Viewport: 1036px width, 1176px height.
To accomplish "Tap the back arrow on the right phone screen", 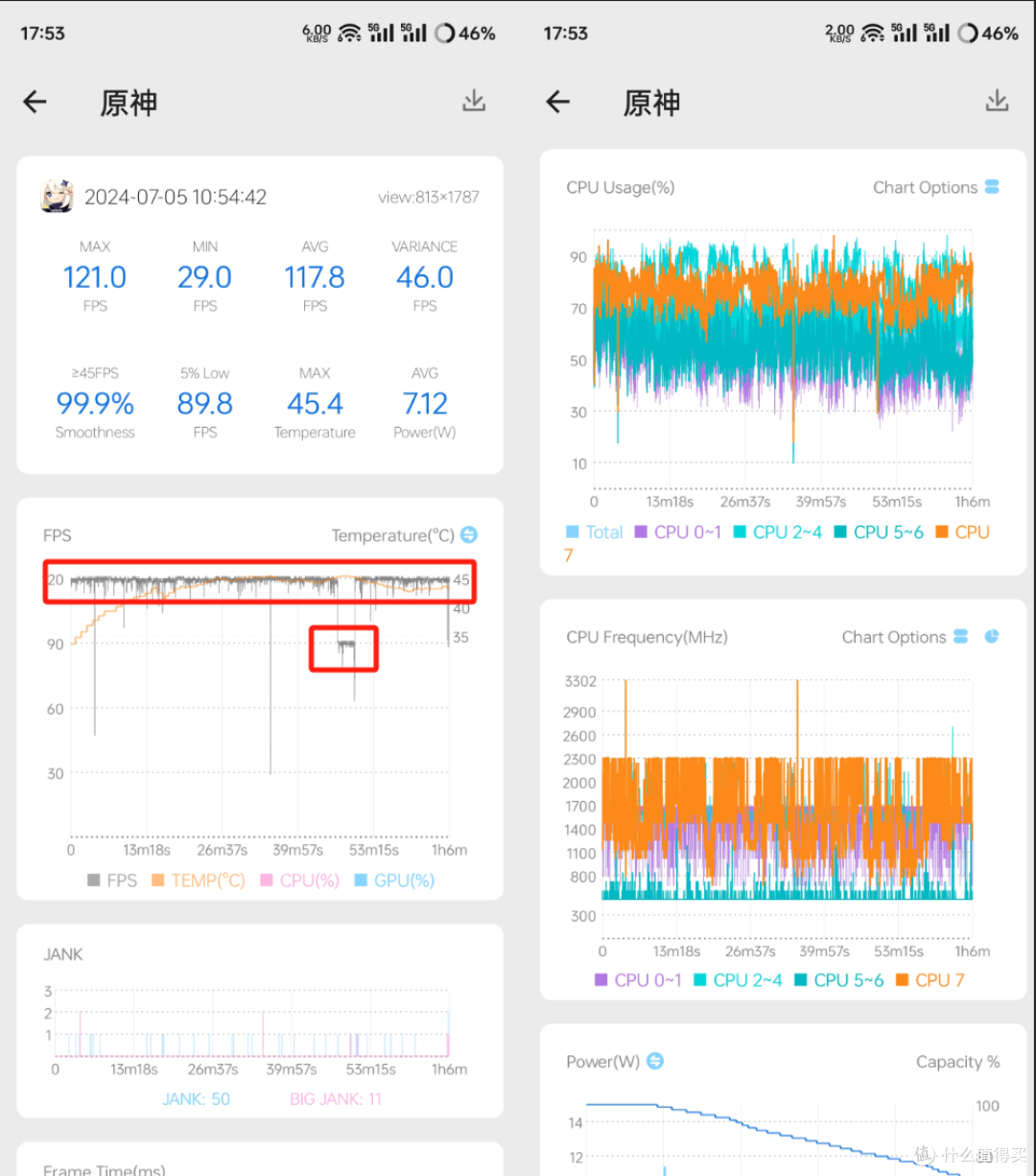I will click(558, 102).
